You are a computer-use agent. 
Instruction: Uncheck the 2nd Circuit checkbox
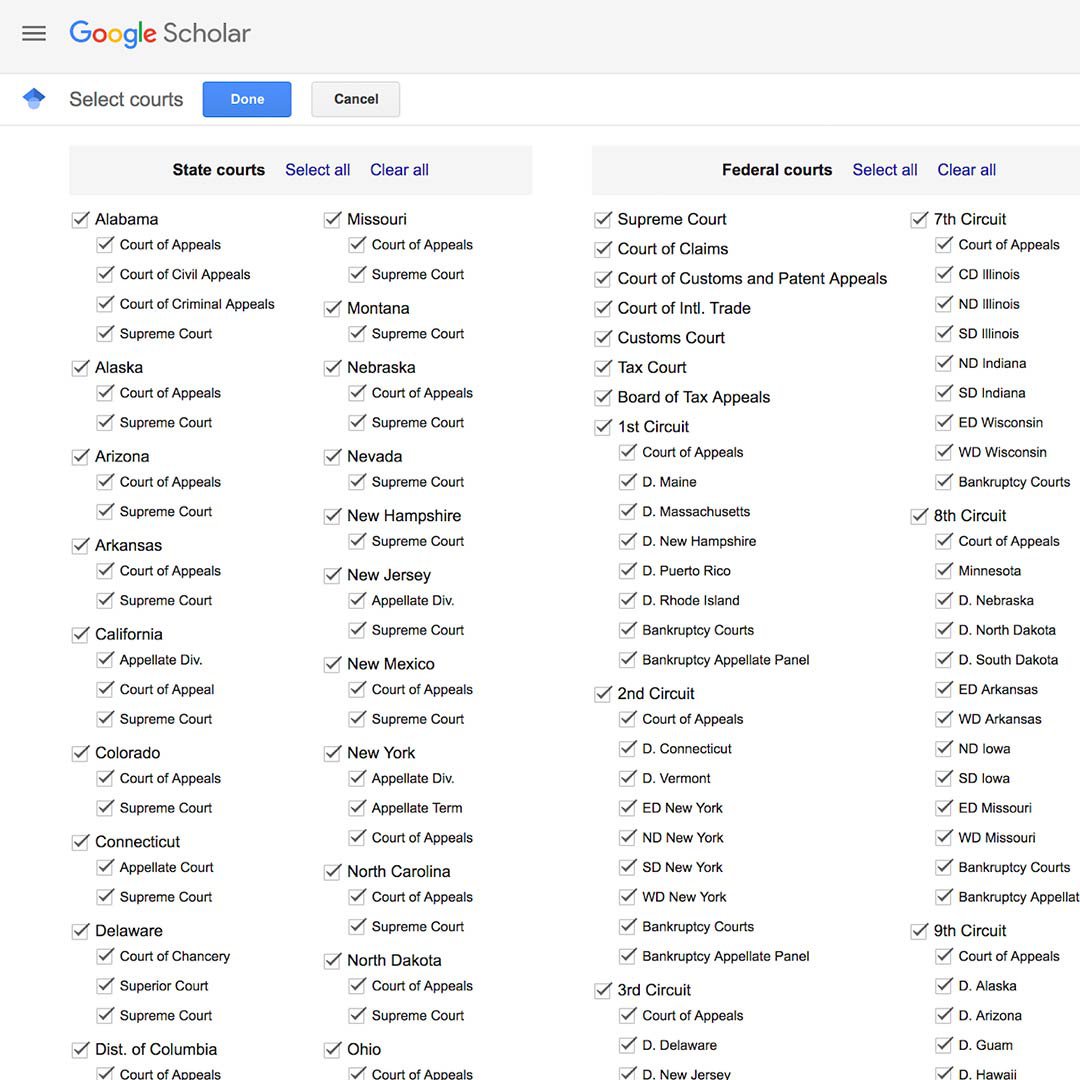(x=603, y=694)
